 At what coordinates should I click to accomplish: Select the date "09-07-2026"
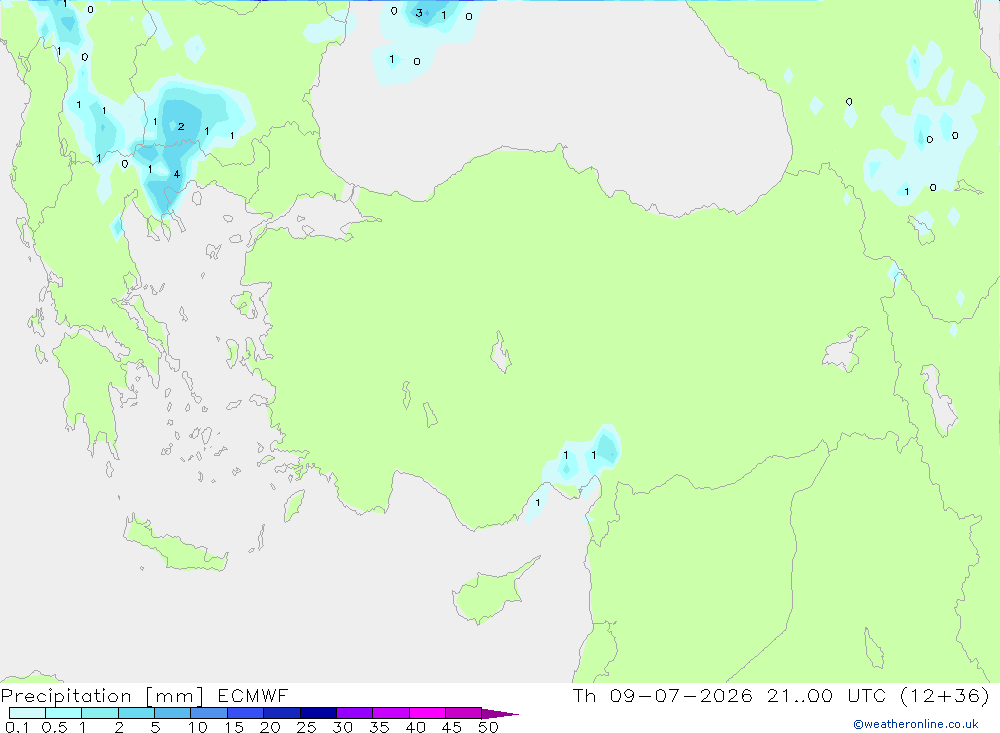pos(681,695)
